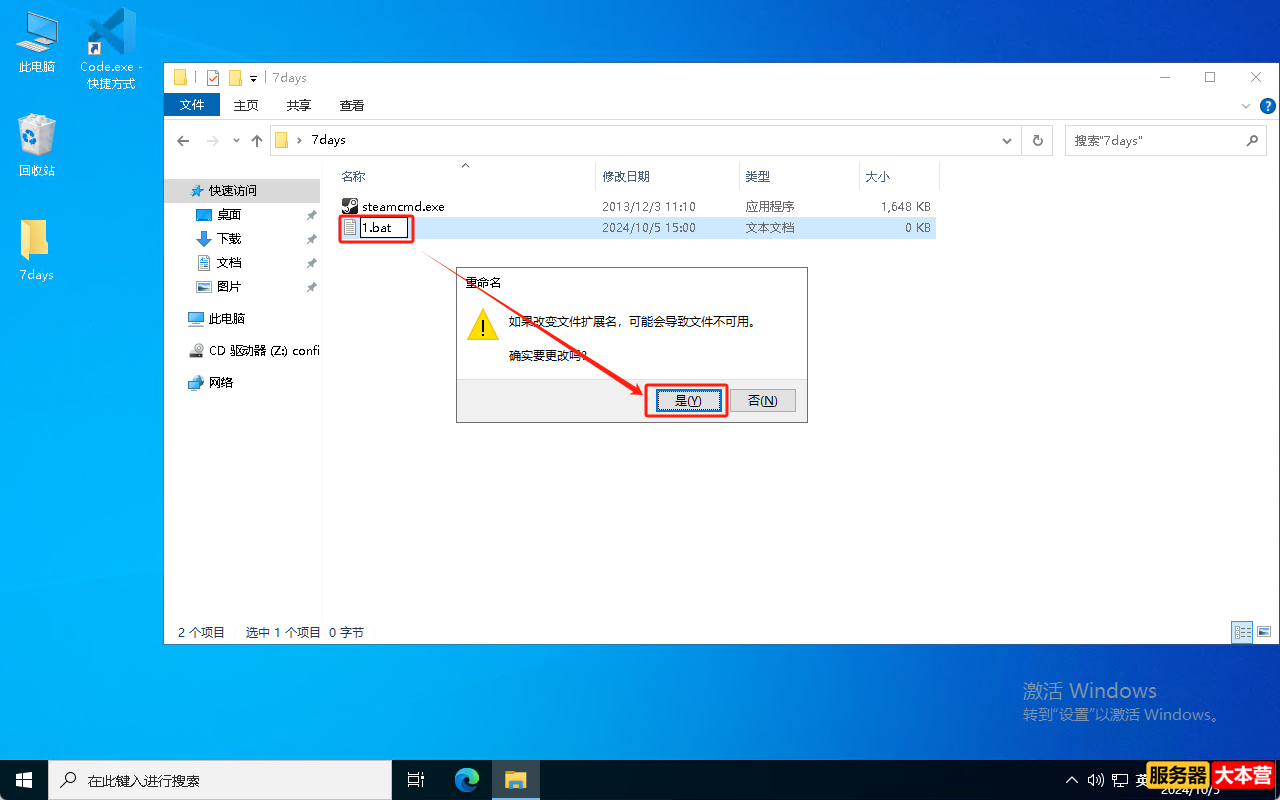Open the 共享 ribbon tab
The width and height of the screenshot is (1280, 800).
(299, 105)
